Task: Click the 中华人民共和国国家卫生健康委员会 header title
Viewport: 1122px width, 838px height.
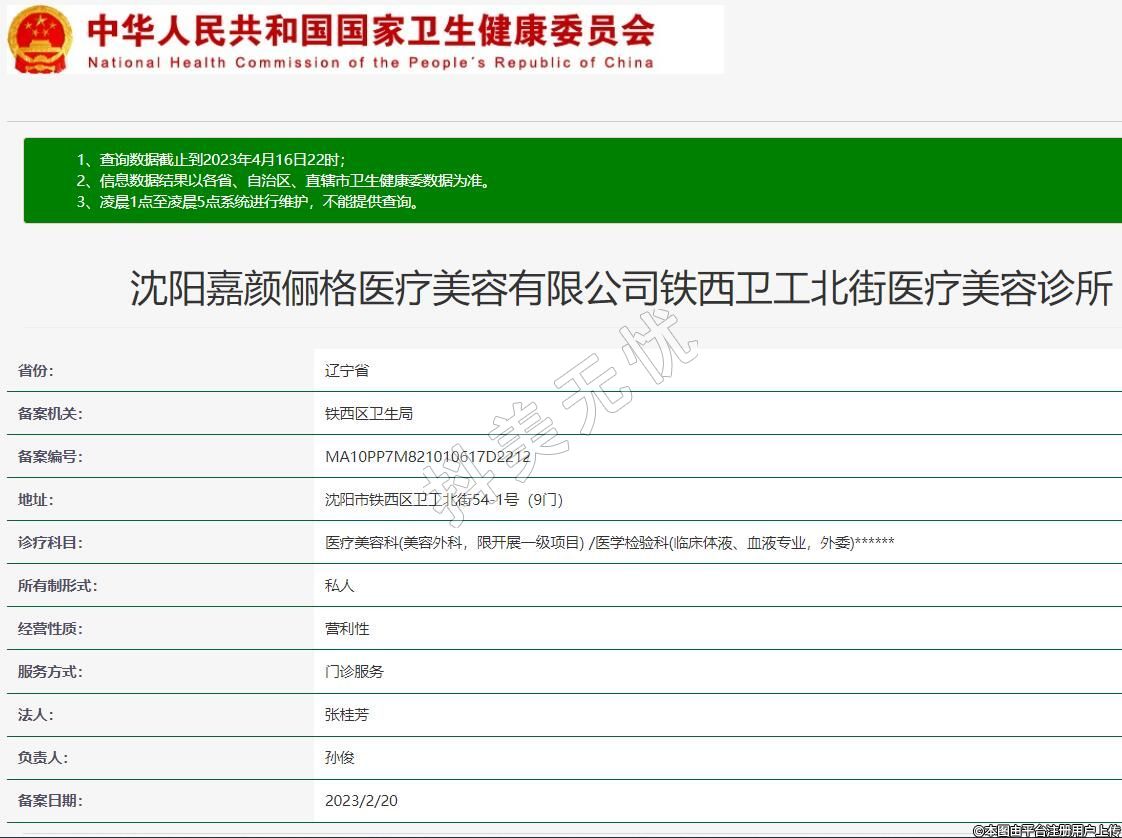Action: pos(370,30)
